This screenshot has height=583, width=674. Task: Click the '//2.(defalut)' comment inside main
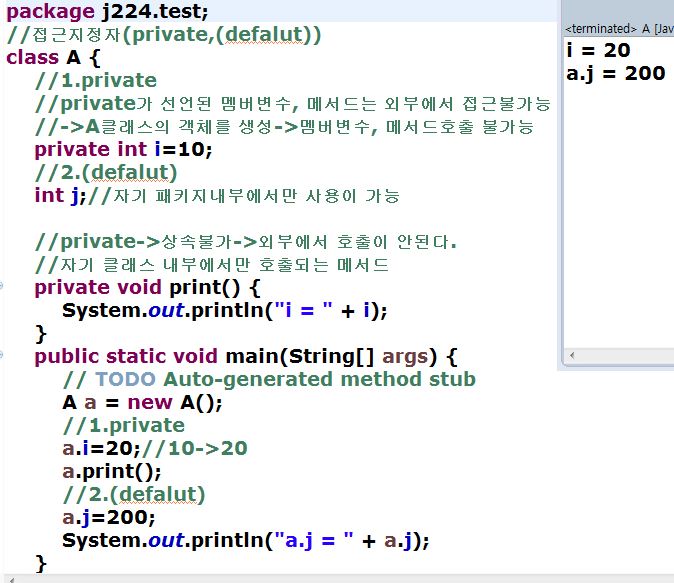click(x=134, y=494)
